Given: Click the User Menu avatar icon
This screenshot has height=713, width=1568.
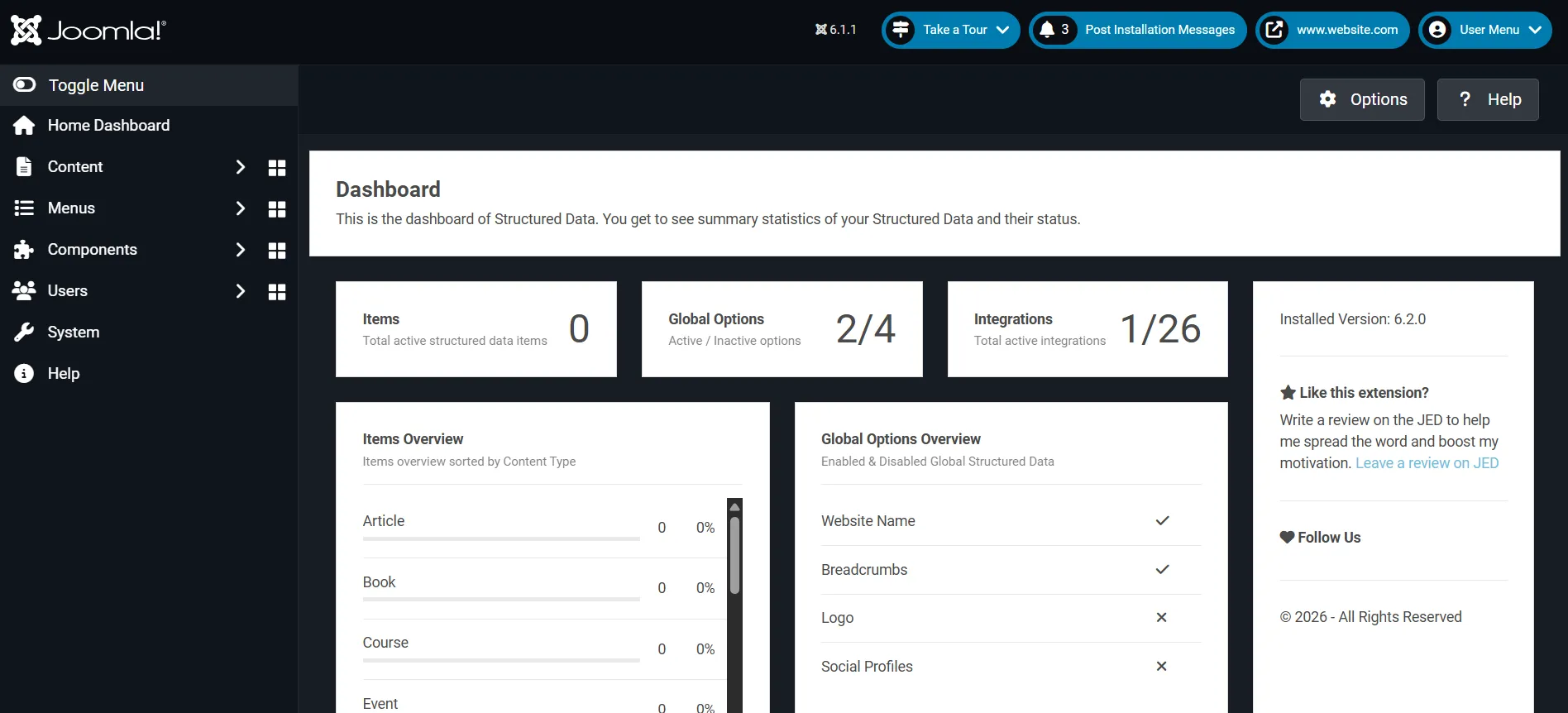Looking at the screenshot, I should tap(1437, 30).
